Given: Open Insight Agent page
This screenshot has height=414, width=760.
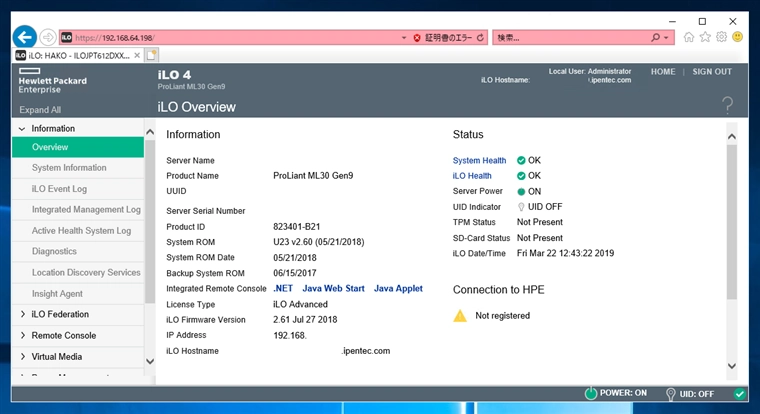Looking at the screenshot, I should click(78, 294).
